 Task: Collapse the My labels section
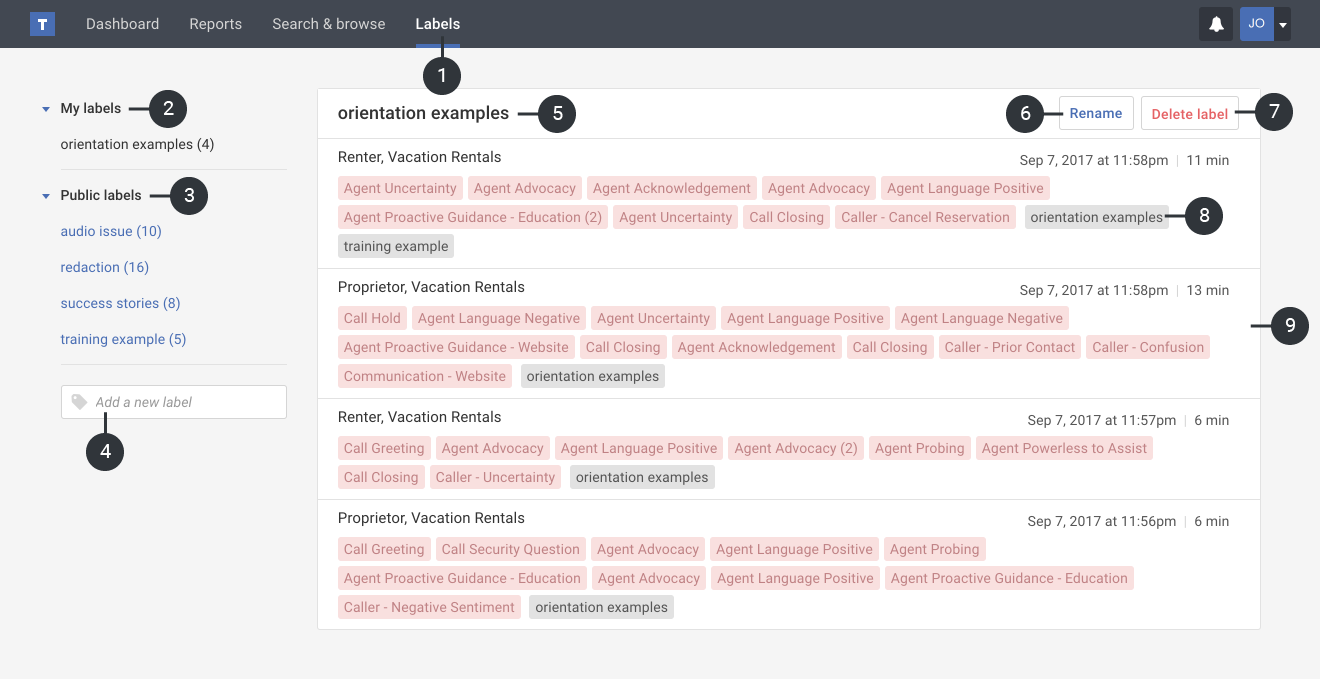(x=46, y=109)
